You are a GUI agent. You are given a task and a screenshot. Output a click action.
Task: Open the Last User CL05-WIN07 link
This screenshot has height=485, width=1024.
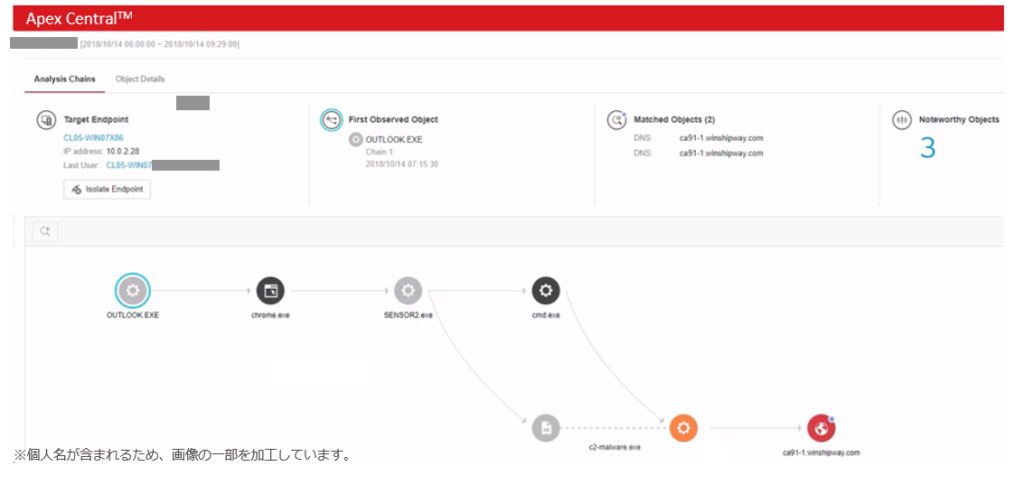tap(129, 165)
